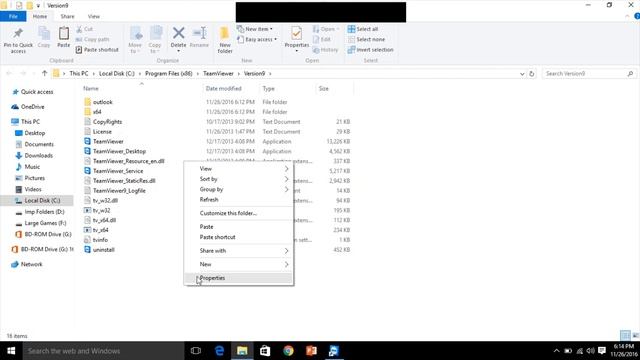The height and width of the screenshot is (360, 640).
Task: Click the ribbon Open button
Action: (326, 29)
